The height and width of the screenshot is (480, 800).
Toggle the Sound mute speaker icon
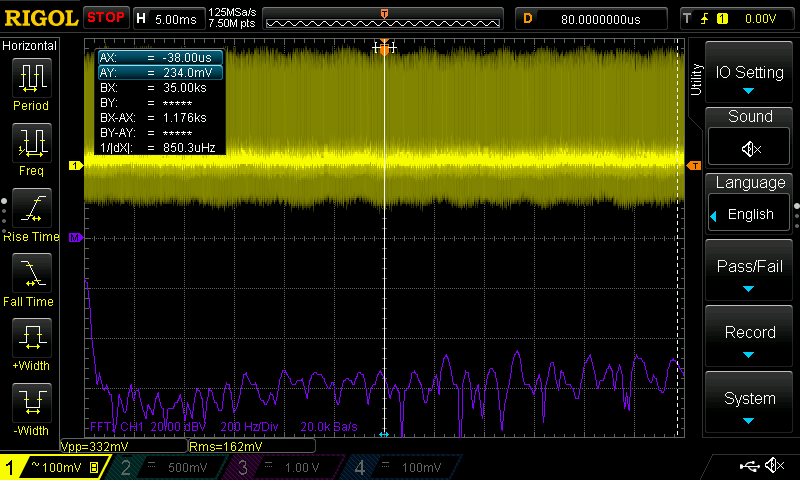750,149
